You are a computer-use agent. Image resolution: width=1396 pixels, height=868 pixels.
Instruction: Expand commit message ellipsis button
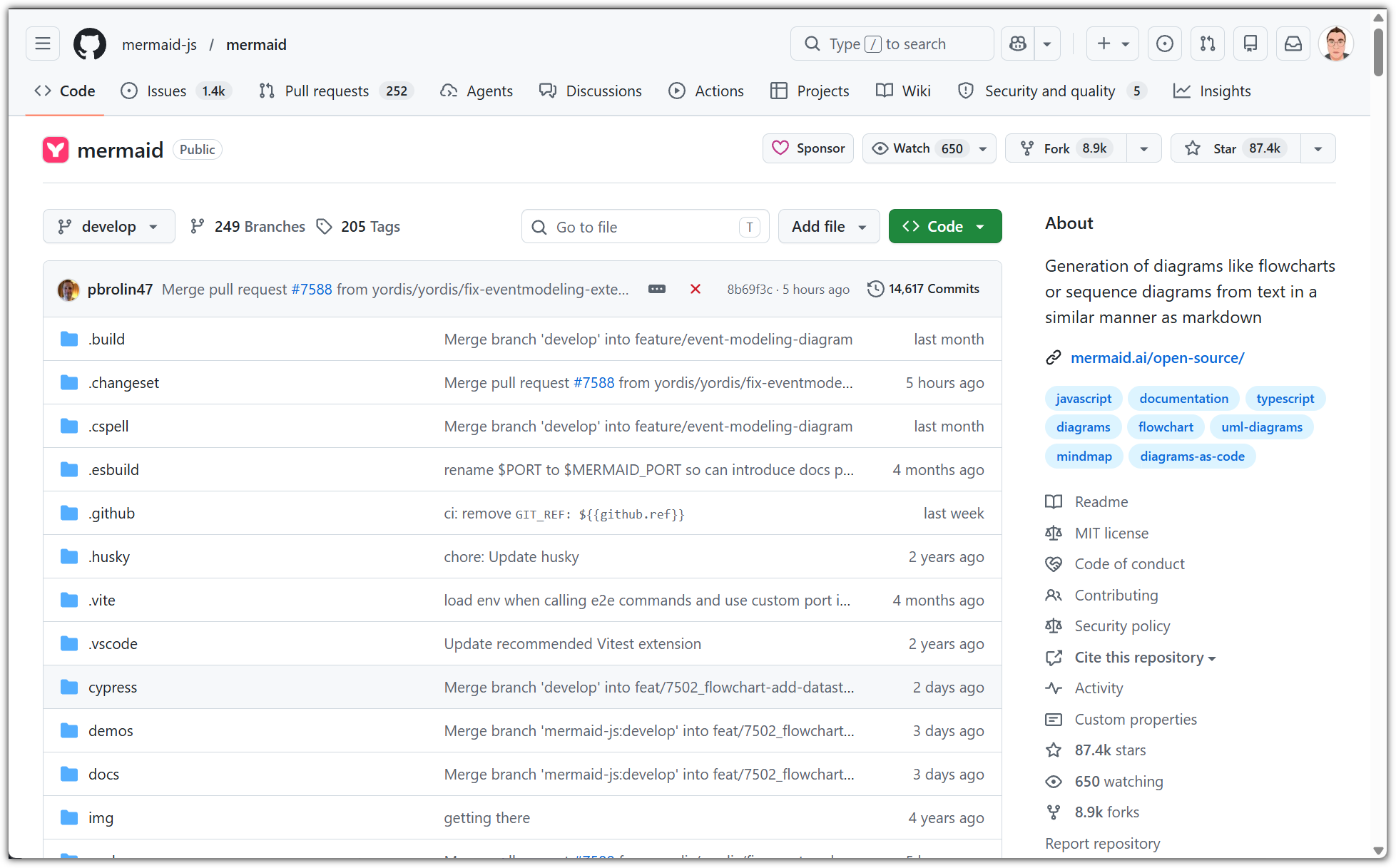pyautogui.click(x=656, y=289)
